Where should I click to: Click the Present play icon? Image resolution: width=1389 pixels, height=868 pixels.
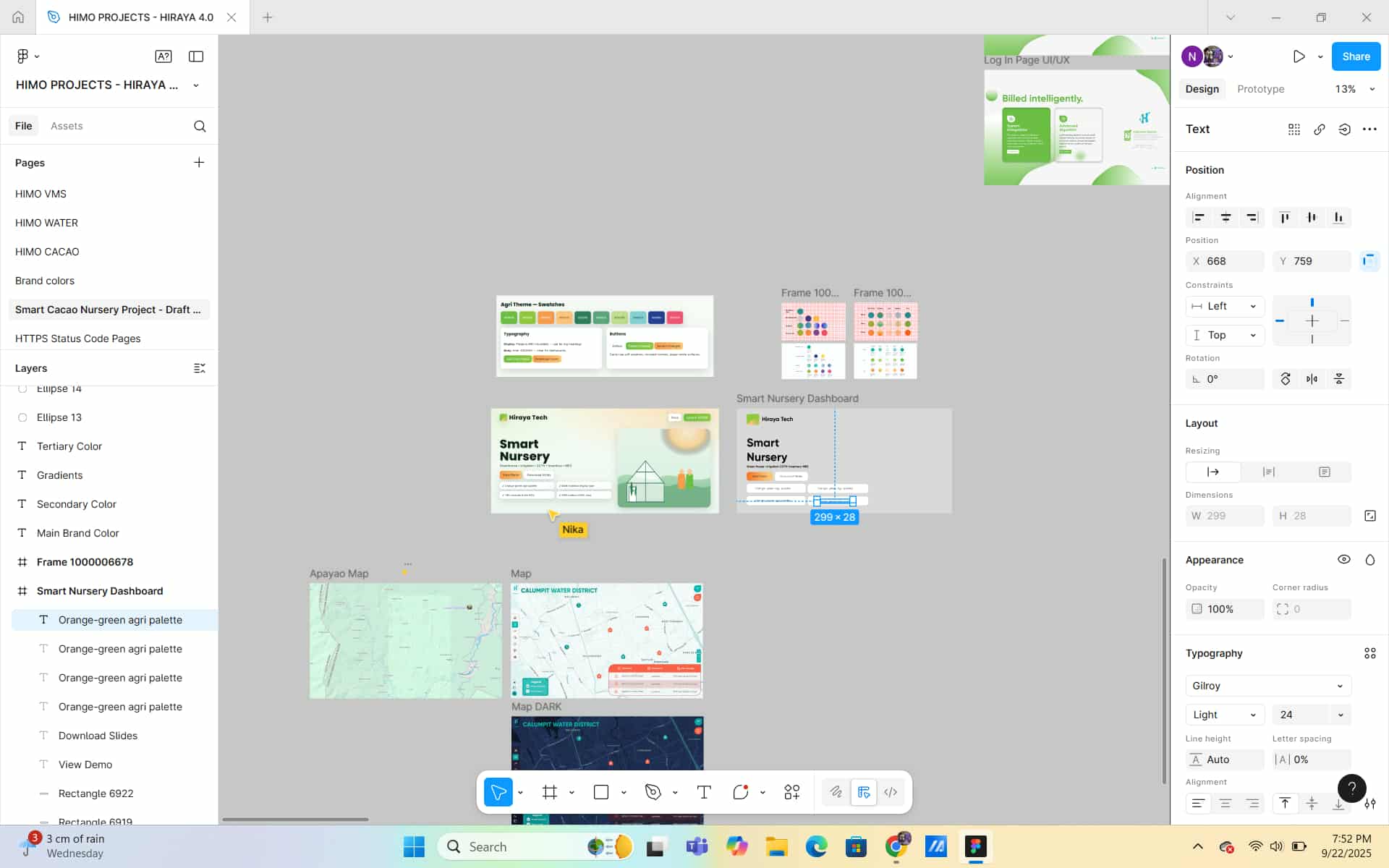tap(1299, 56)
